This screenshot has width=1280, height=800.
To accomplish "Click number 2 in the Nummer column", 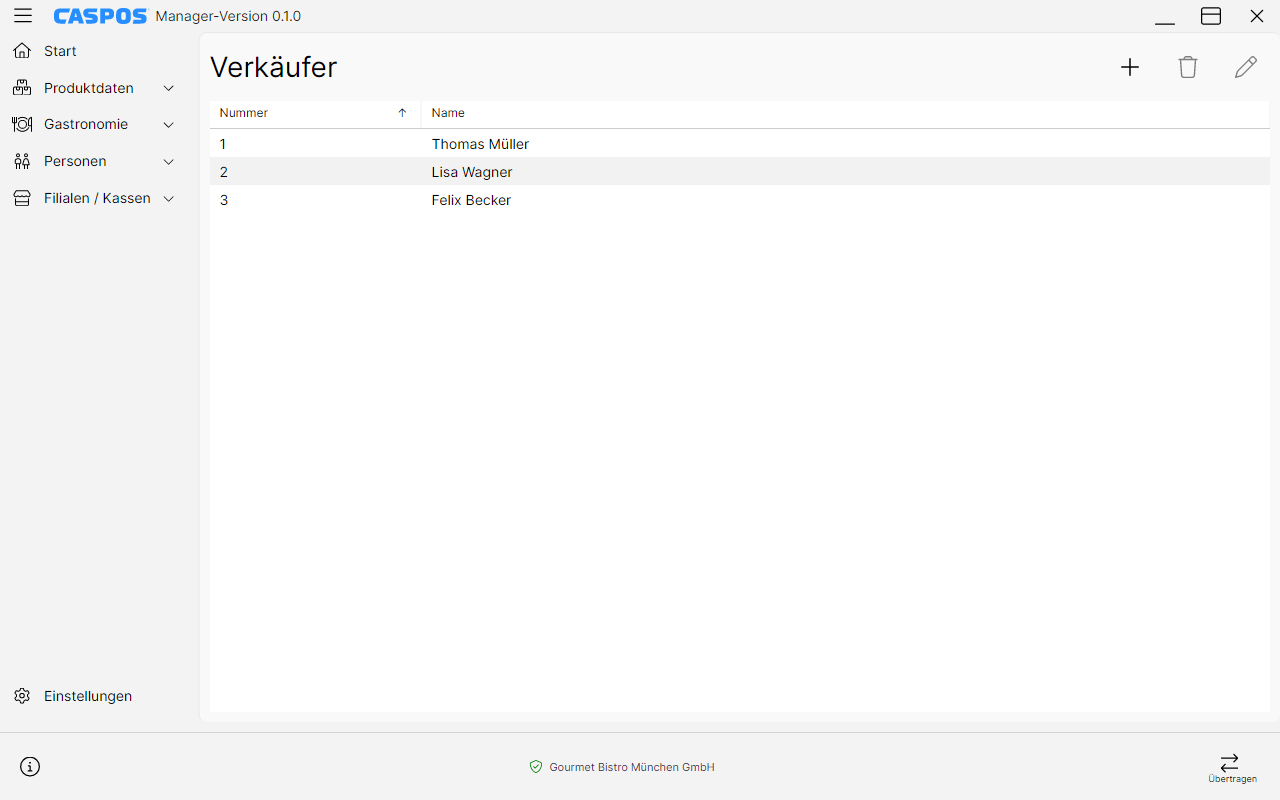I will click(x=224, y=172).
